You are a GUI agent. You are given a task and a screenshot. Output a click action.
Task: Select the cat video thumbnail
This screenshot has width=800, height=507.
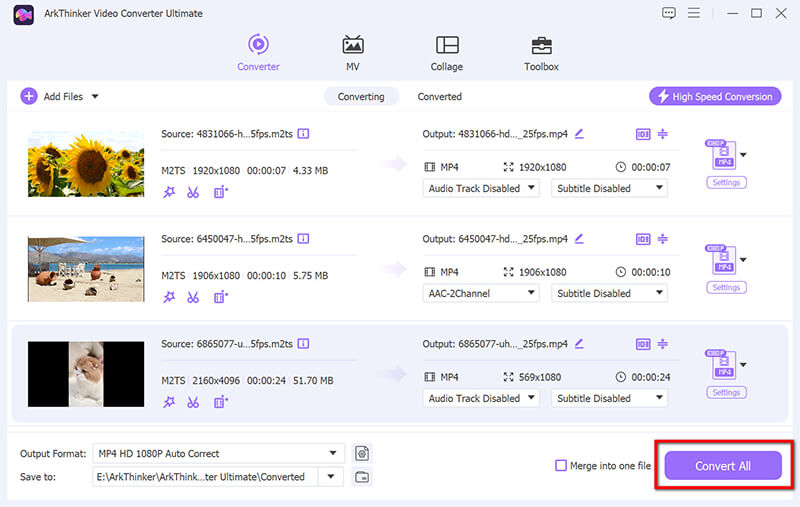tap(86, 374)
